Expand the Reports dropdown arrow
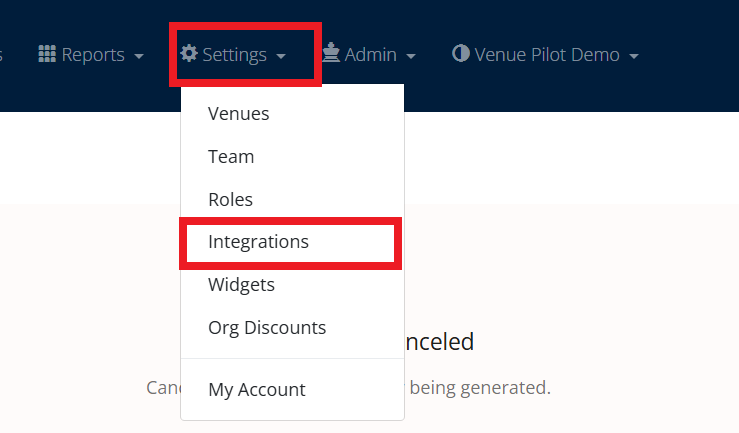This screenshot has height=433, width=739. (139, 56)
